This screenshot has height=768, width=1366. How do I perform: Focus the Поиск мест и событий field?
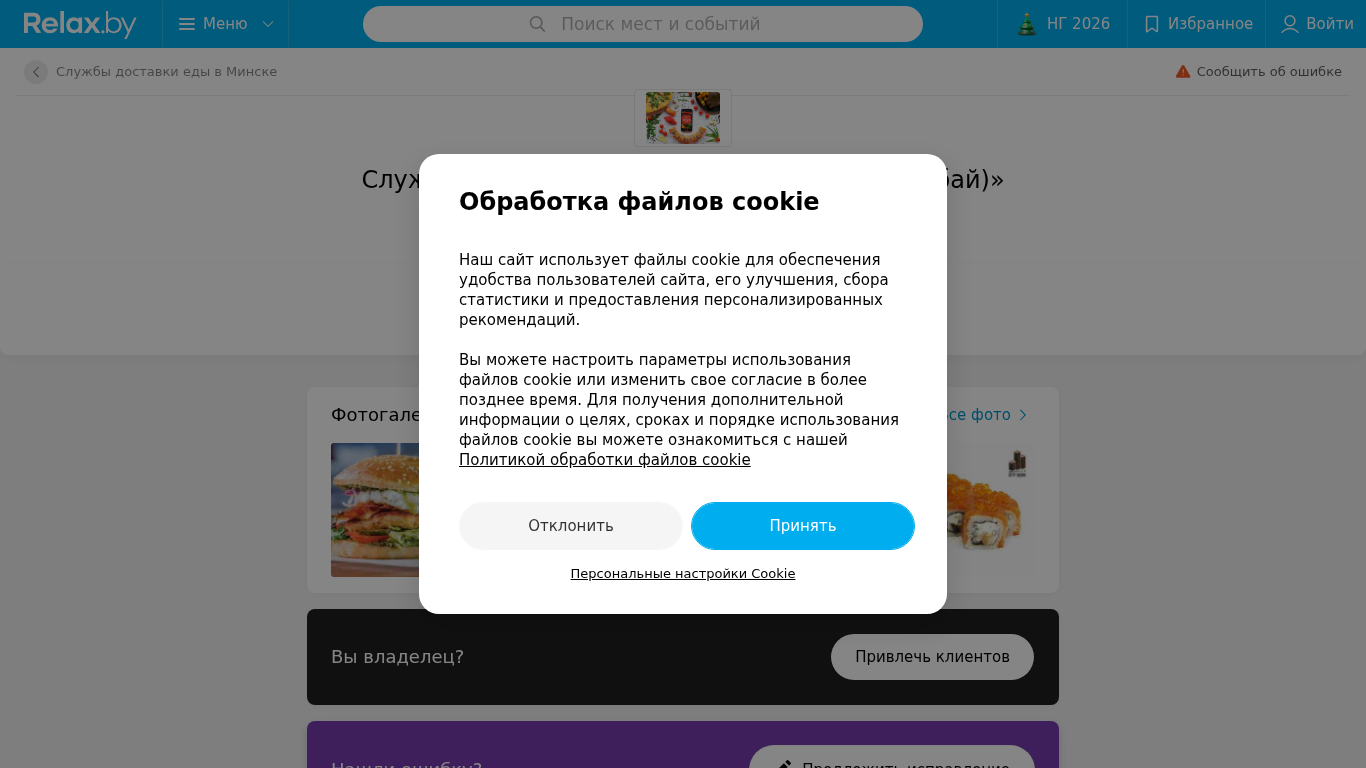(x=643, y=24)
